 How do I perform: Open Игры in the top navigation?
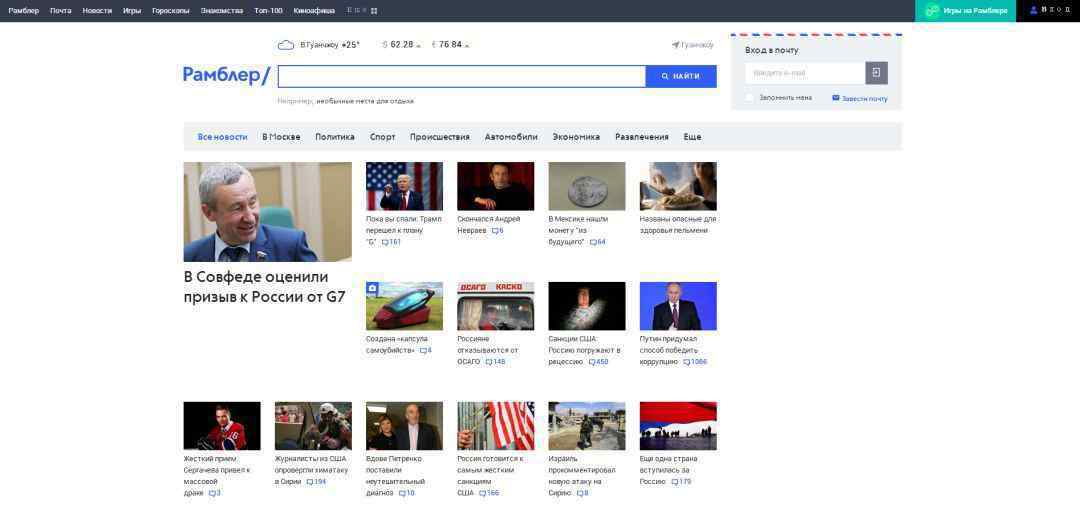pos(132,11)
